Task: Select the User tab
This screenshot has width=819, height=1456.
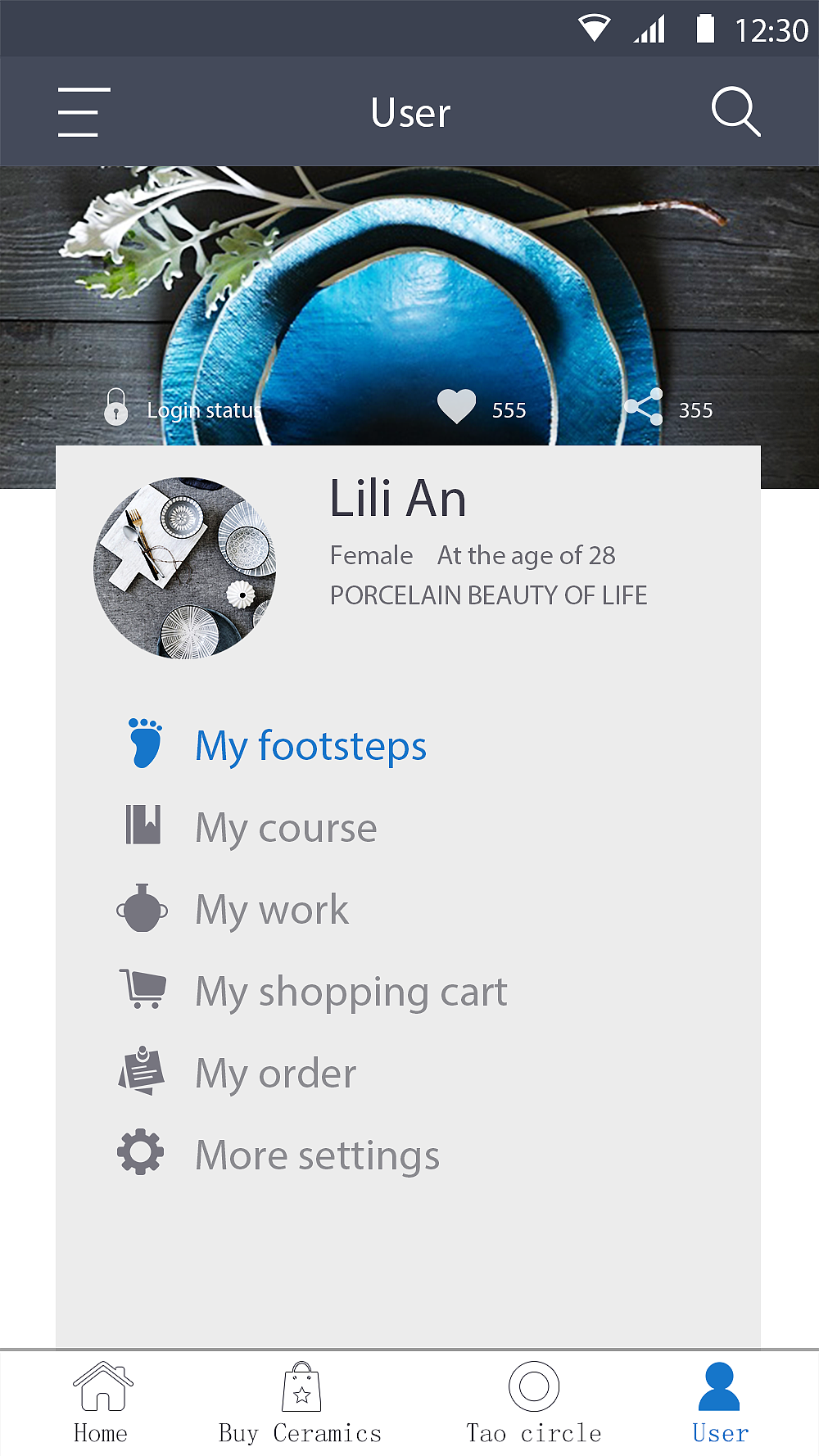Action: (x=720, y=1403)
